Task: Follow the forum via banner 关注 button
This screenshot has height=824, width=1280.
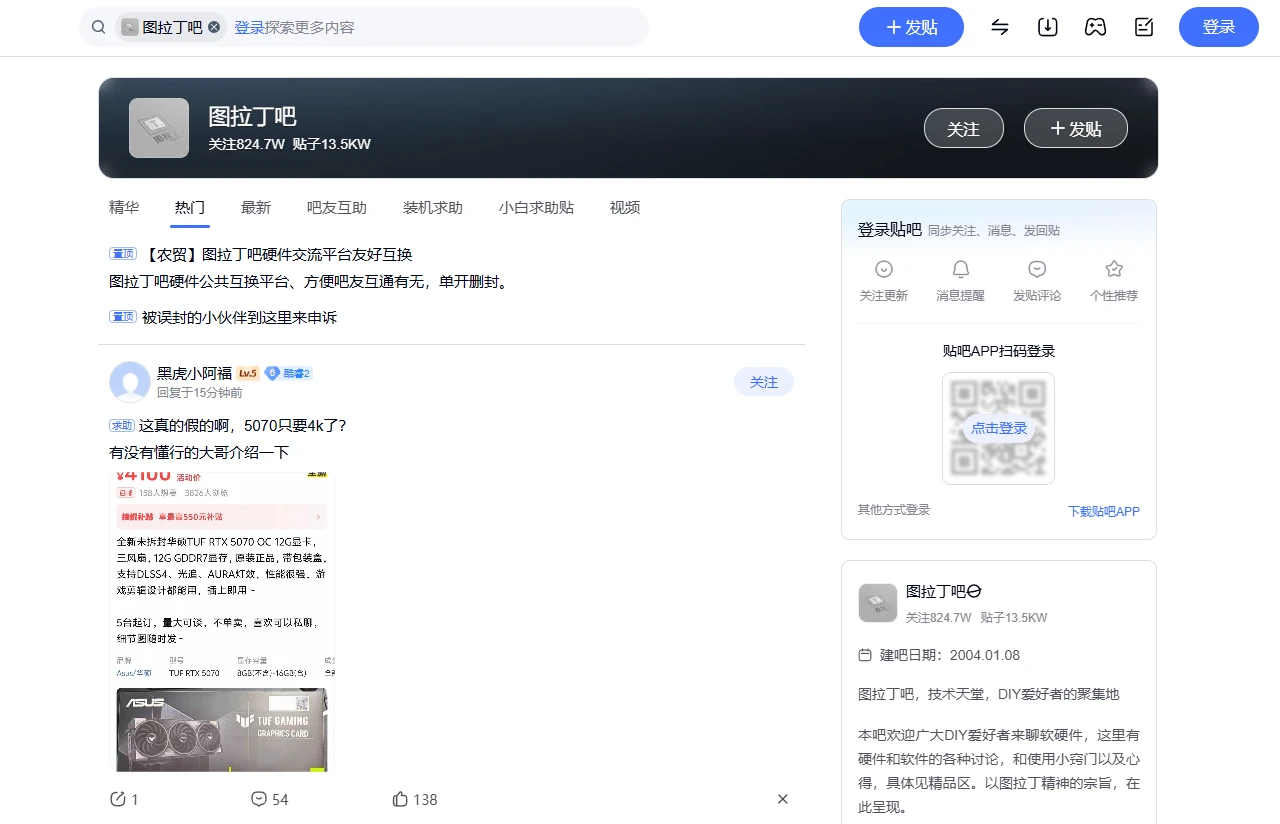Action: (963, 128)
